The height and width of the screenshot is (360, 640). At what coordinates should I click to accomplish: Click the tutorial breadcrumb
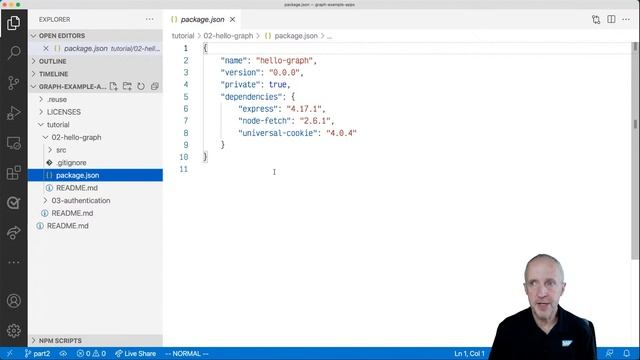pyautogui.click(x=183, y=36)
